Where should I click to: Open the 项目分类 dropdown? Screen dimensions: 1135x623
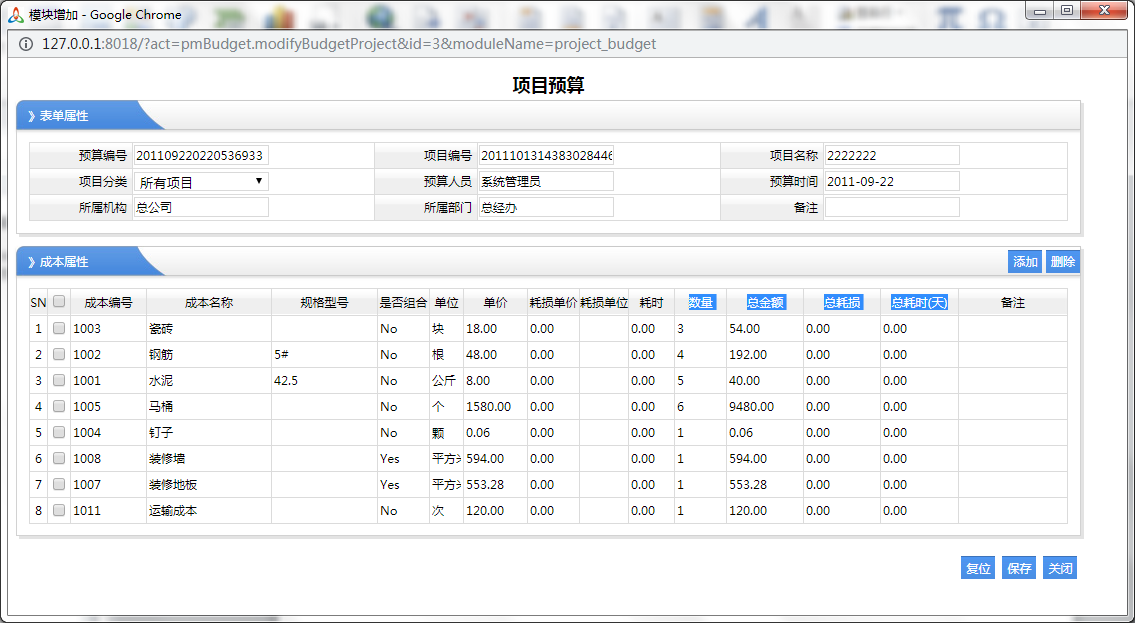(201, 182)
